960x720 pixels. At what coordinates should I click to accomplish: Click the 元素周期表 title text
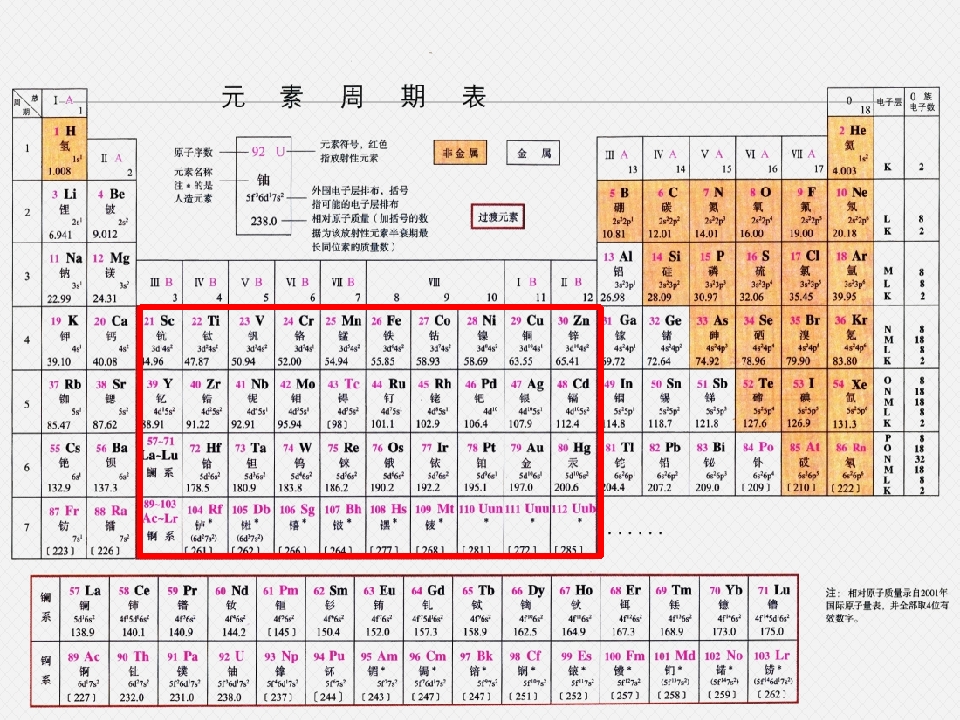pos(354,97)
